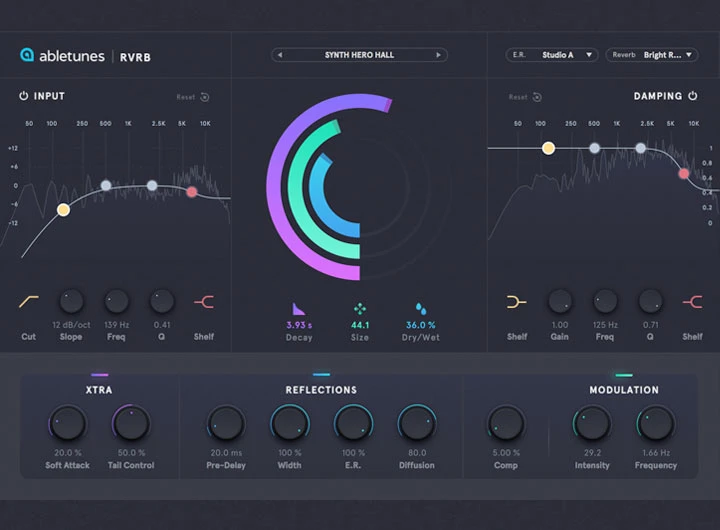Image resolution: width=720 pixels, height=530 pixels.
Task: Select the red Input EQ node
Action: point(192,192)
